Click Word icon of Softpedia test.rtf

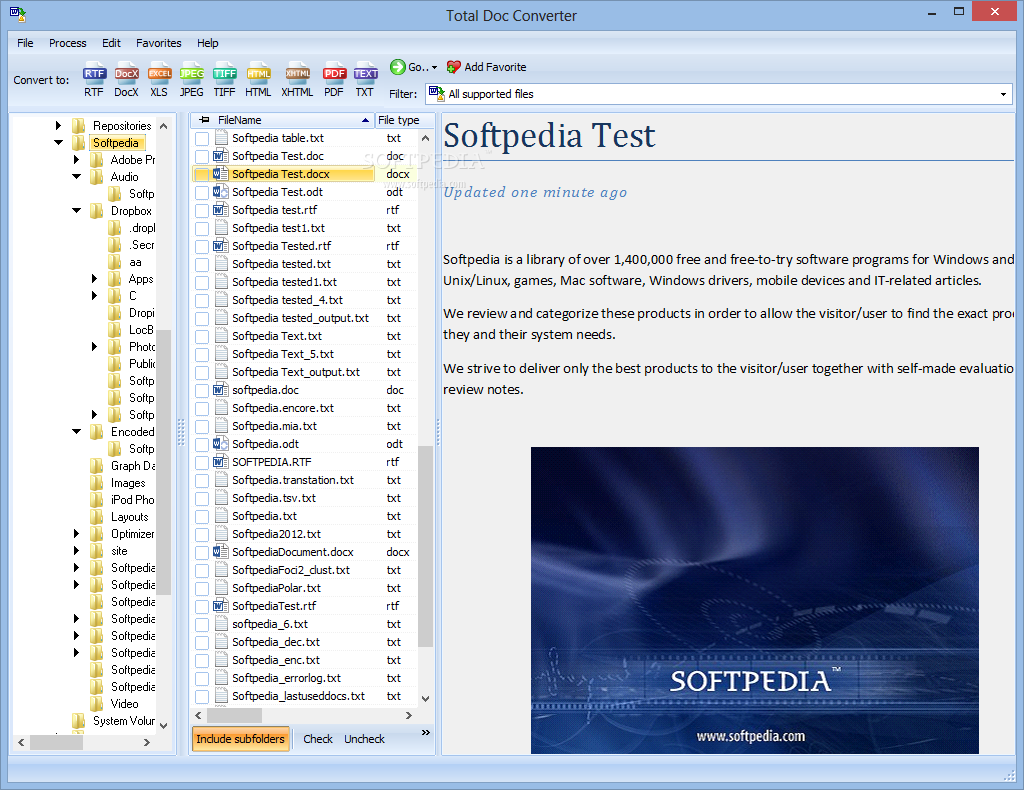click(x=221, y=210)
